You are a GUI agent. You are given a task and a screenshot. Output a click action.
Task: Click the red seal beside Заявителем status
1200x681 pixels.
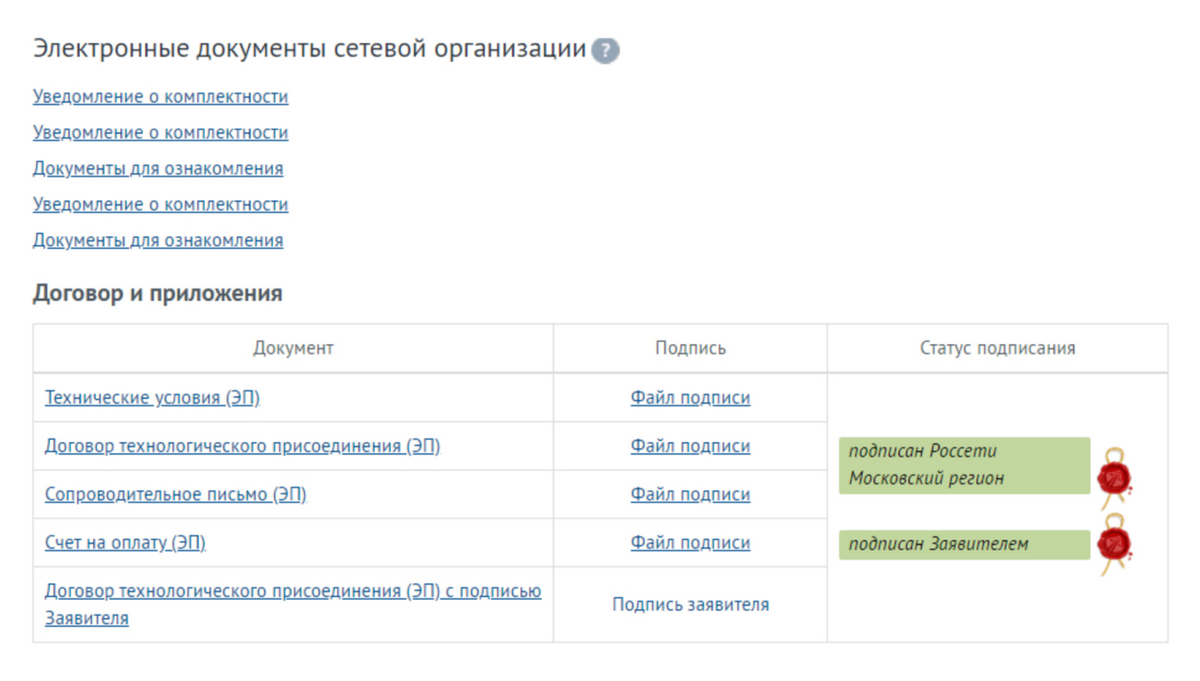[x=1113, y=544]
